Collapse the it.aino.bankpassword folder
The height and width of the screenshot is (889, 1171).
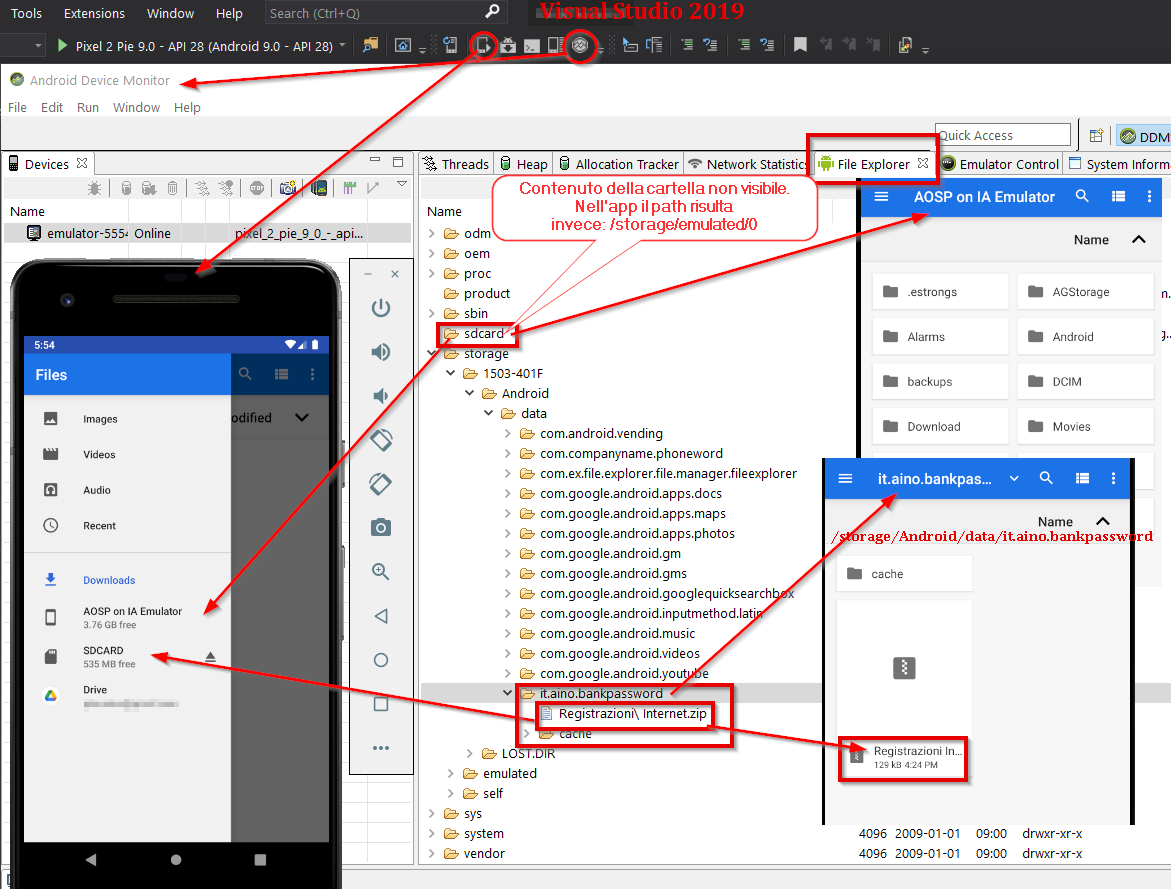click(x=509, y=692)
